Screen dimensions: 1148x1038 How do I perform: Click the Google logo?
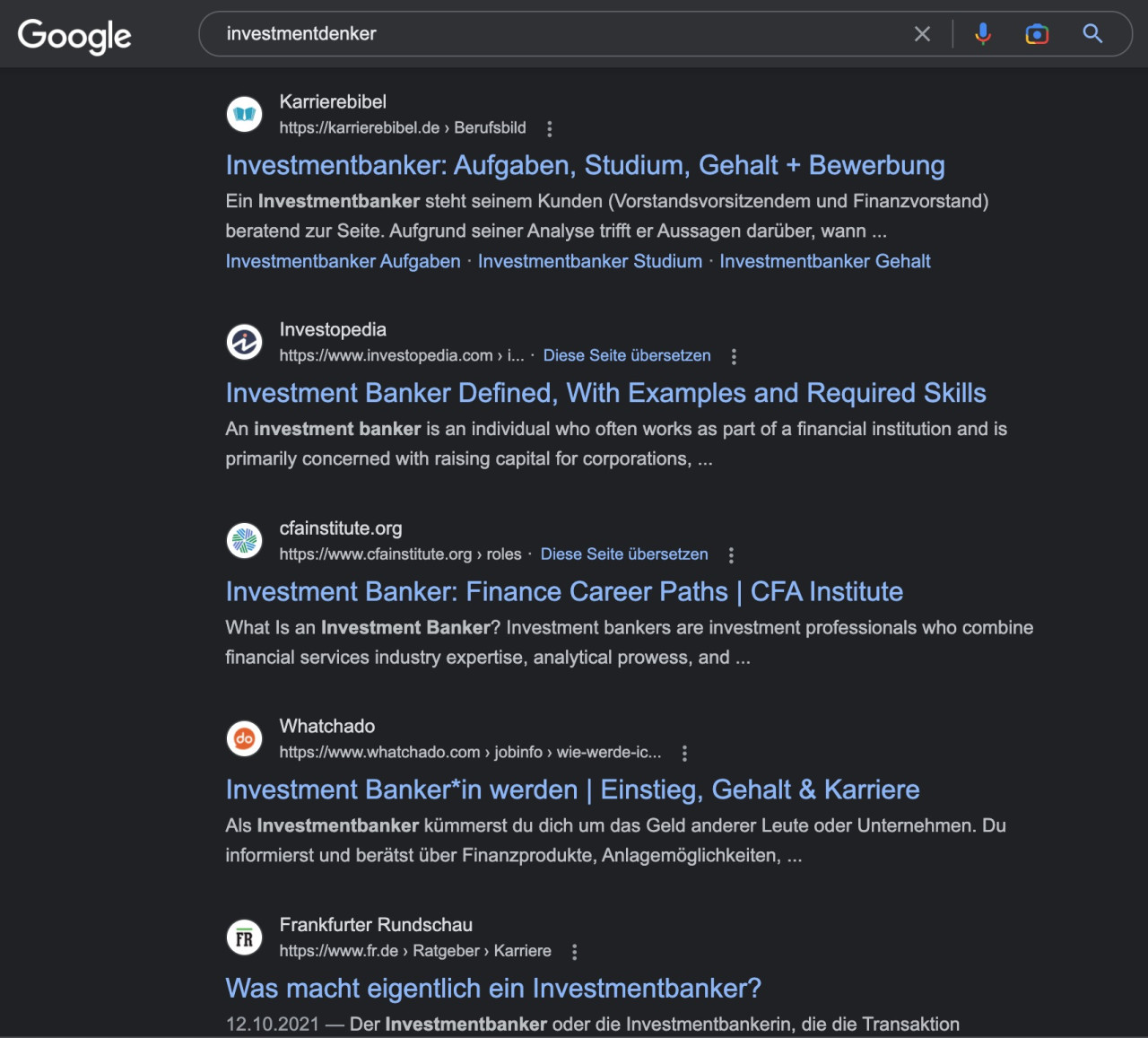(74, 36)
